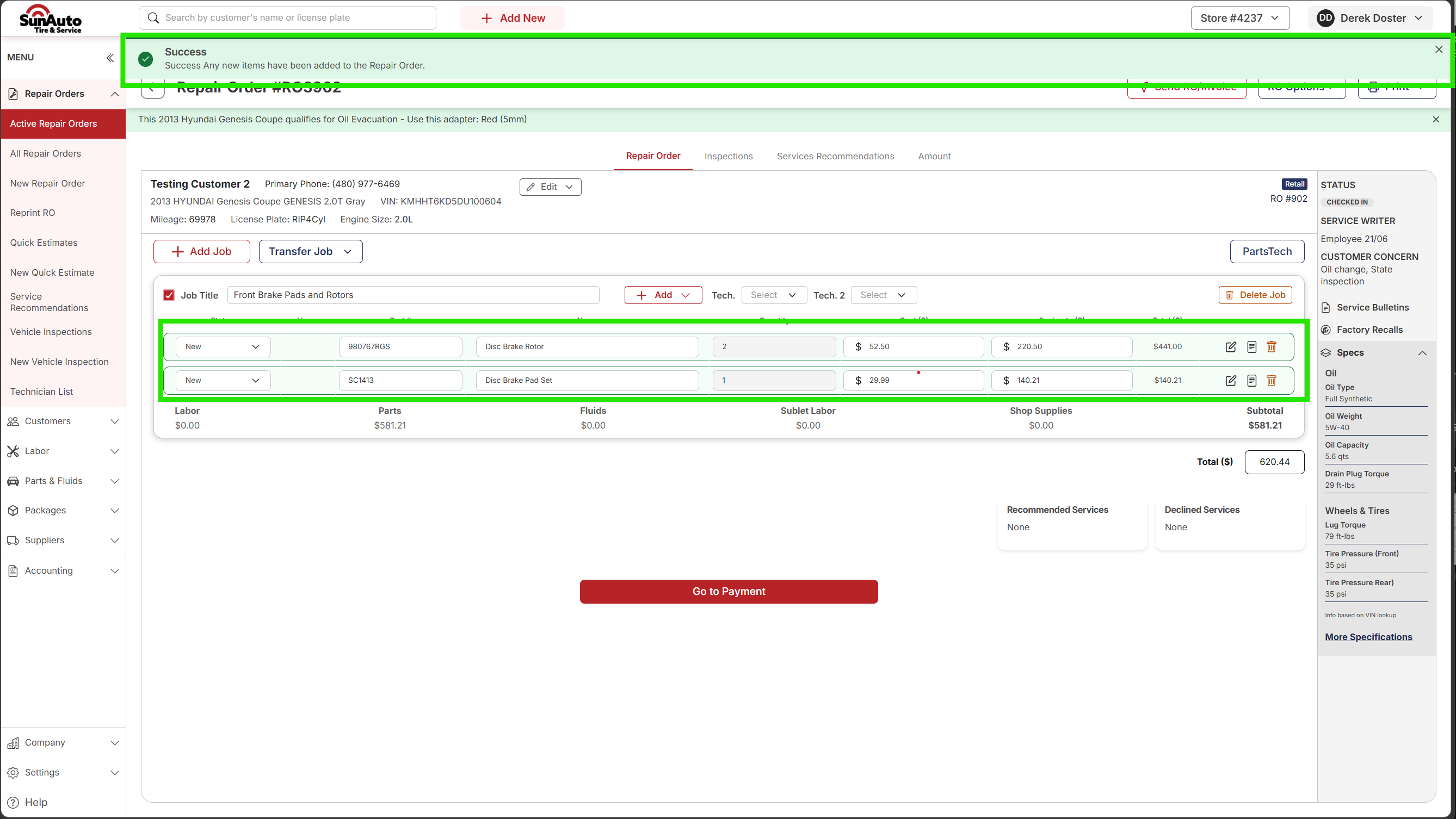Viewport: 1456px width, 819px height.
Task: Open Reprint RO in the menu
Action: click(x=32, y=213)
